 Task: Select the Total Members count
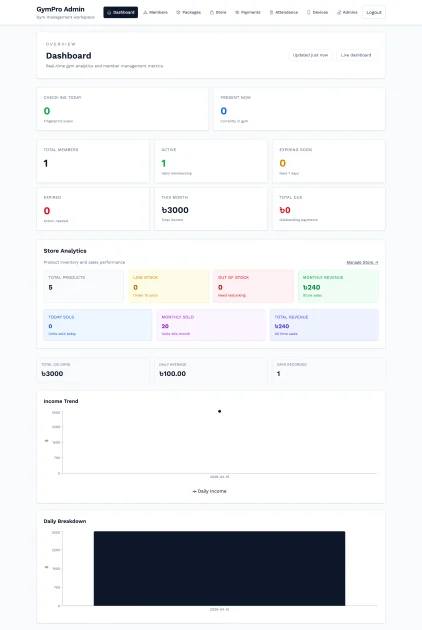pyautogui.click(x=46, y=163)
